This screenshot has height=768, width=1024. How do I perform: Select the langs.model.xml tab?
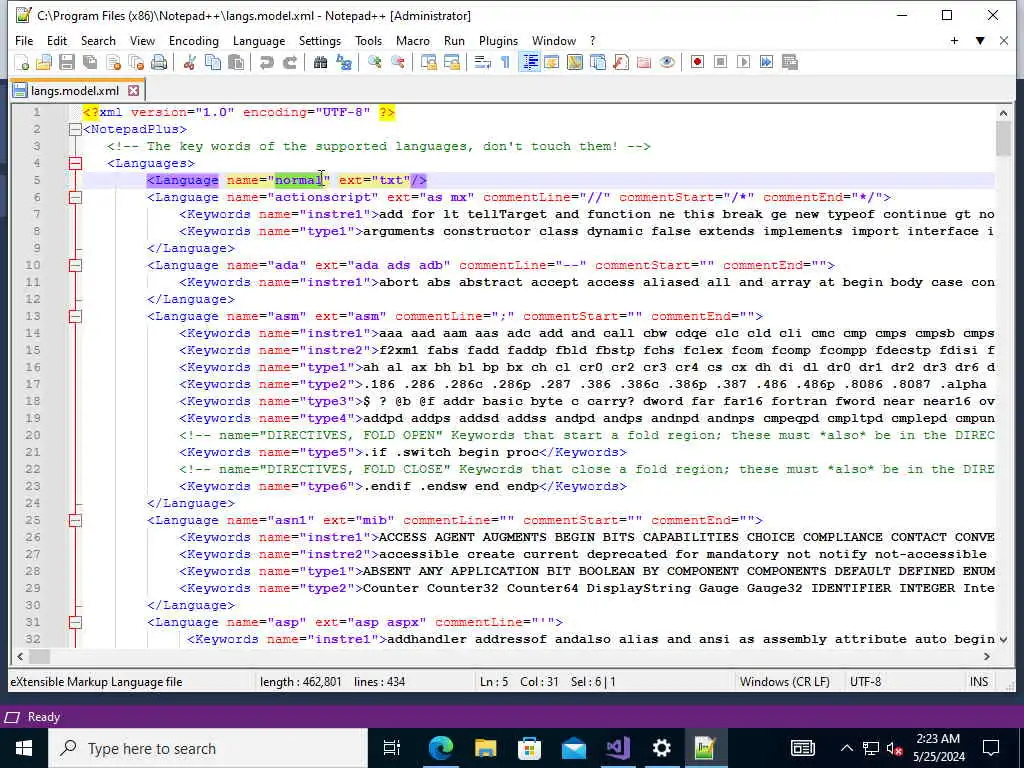pos(75,91)
